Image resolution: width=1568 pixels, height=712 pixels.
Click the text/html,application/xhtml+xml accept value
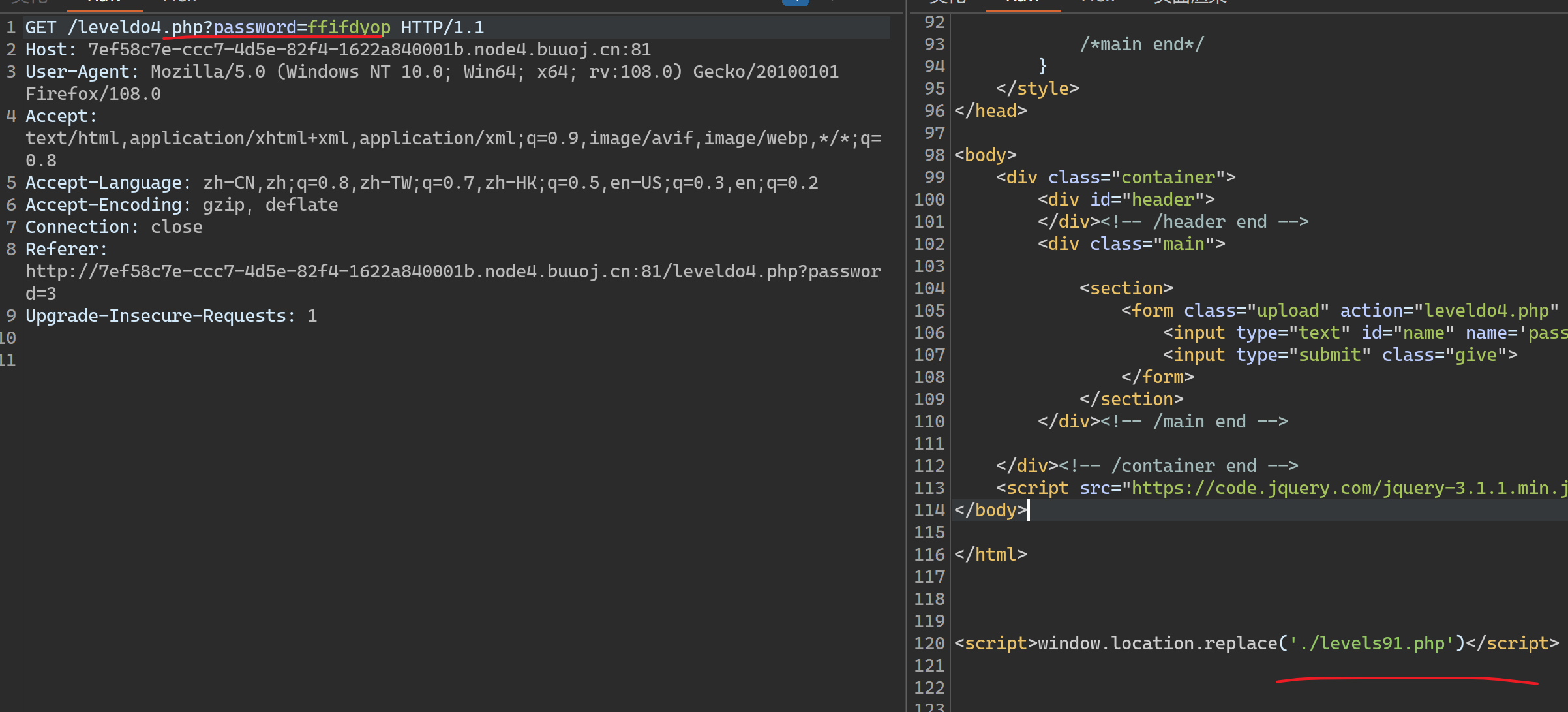coord(453,138)
